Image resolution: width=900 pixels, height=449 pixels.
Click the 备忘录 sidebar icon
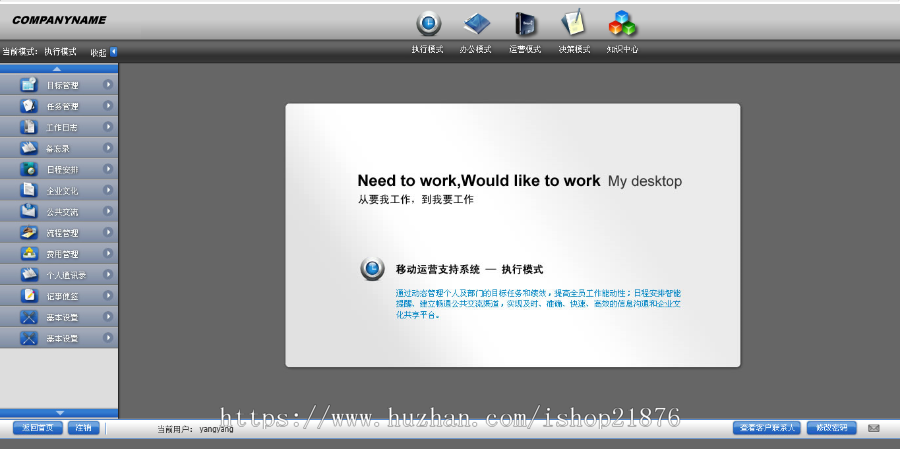point(29,148)
